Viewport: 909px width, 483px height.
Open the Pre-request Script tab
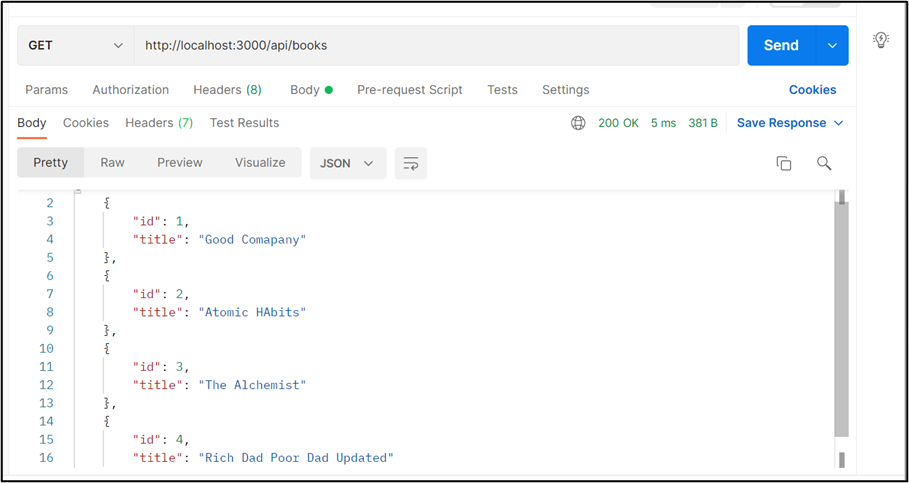coord(410,90)
